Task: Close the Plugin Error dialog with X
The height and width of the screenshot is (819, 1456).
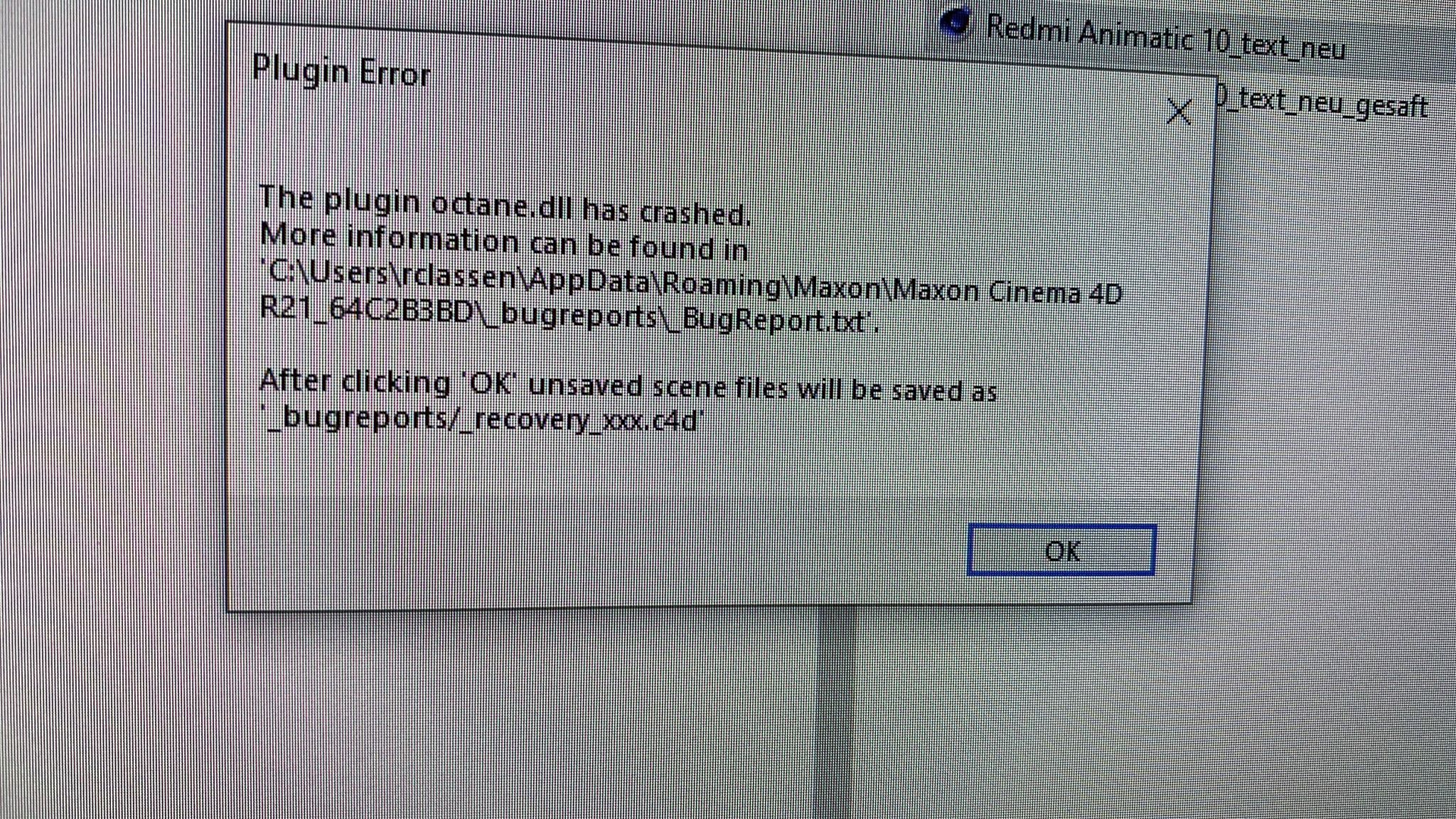Action: click(x=1179, y=112)
